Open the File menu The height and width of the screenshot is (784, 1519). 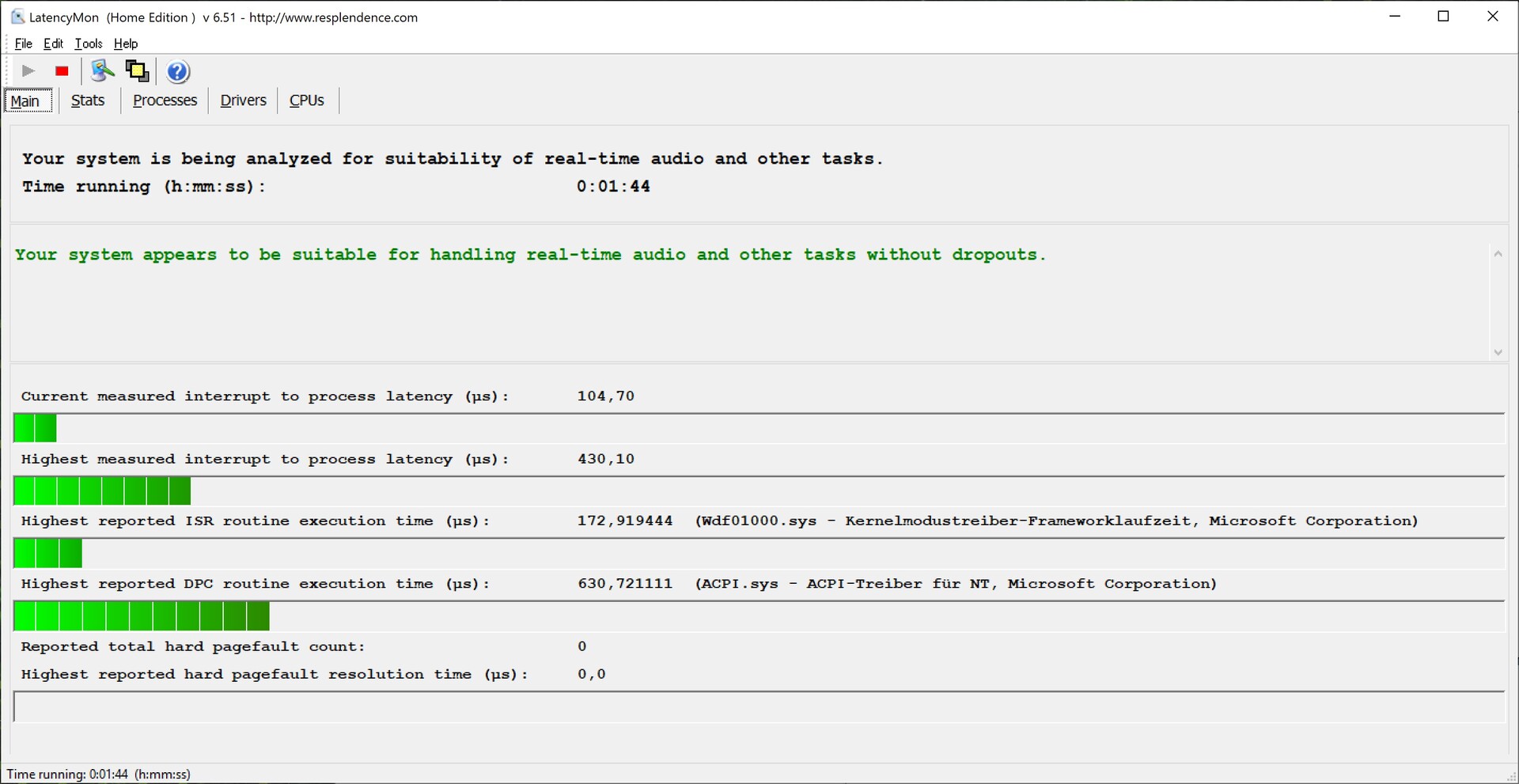[24, 44]
